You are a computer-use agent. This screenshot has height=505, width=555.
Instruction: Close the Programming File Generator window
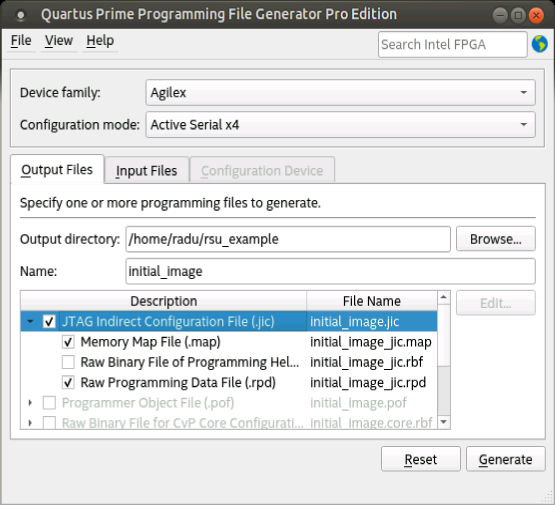tap(536, 15)
